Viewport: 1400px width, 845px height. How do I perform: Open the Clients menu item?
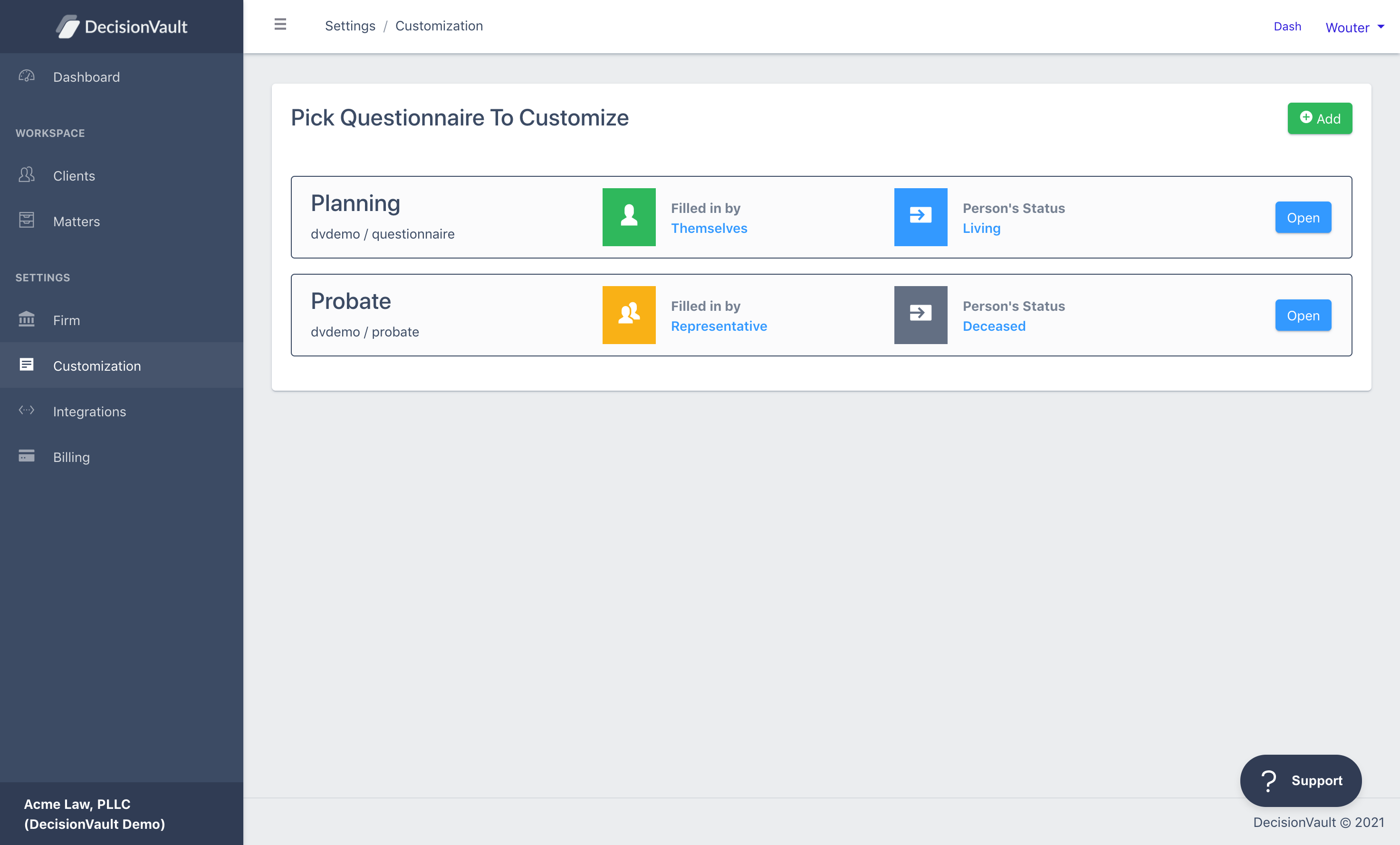point(74,175)
